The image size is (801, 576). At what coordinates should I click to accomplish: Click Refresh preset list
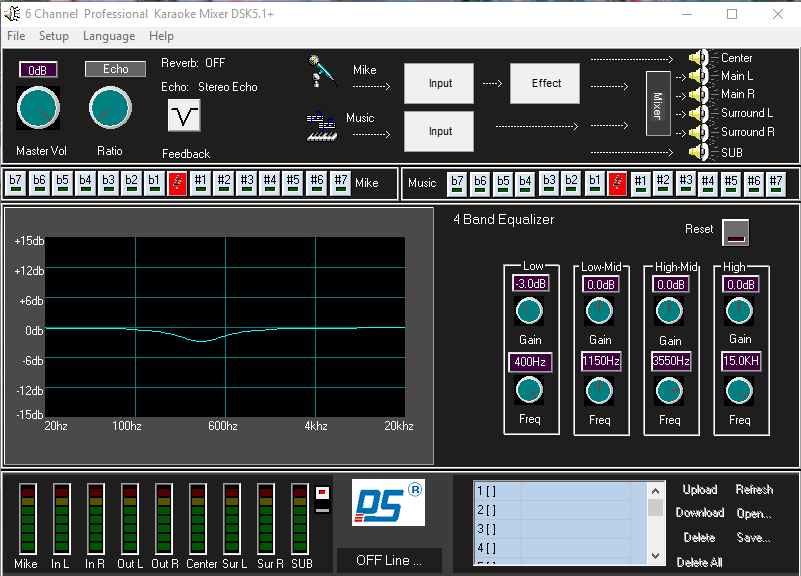[x=754, y=489]
